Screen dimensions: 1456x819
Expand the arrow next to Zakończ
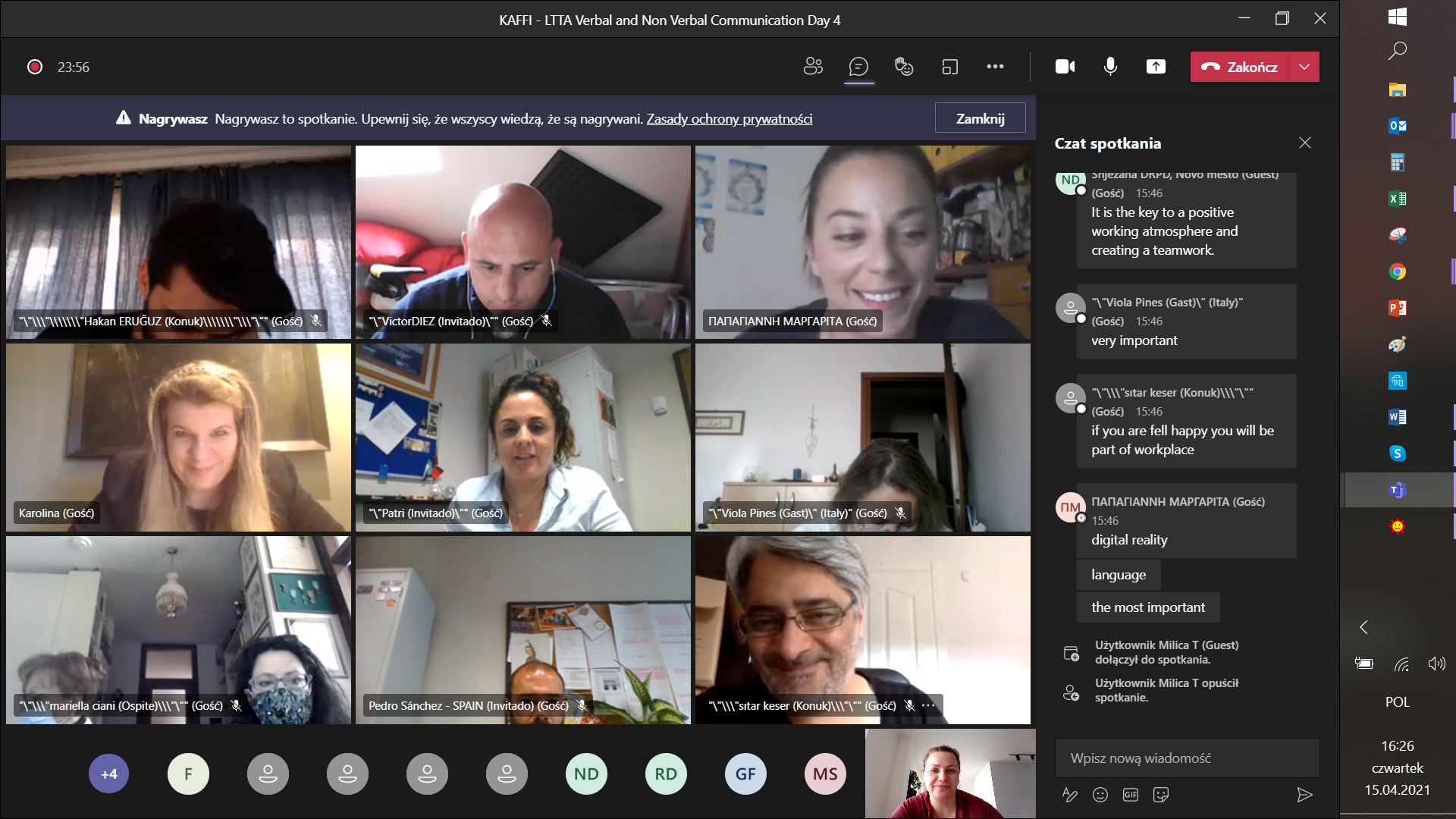[1304, 67]
